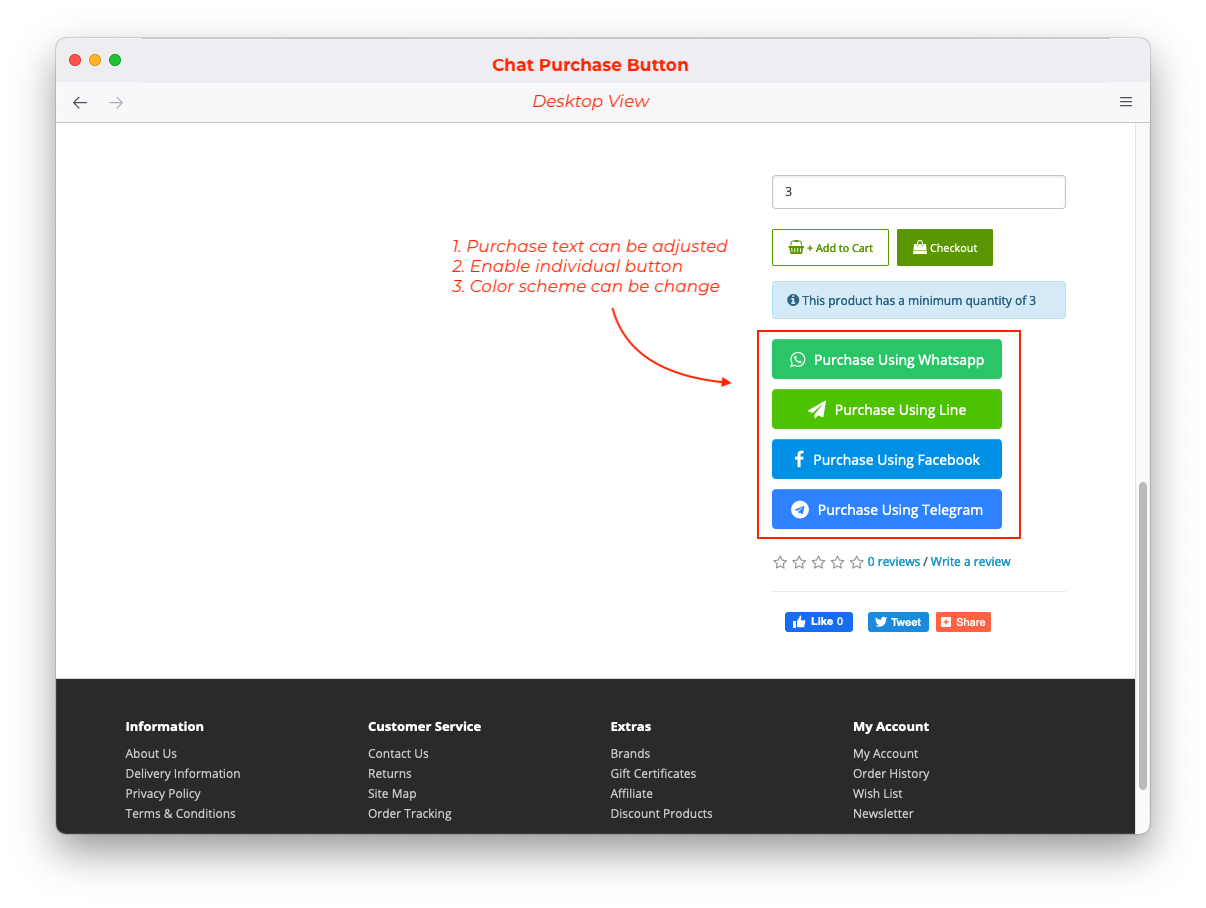Click the Add to Cart button
This screenshot has width=1206, height=908.
(830, 248)
